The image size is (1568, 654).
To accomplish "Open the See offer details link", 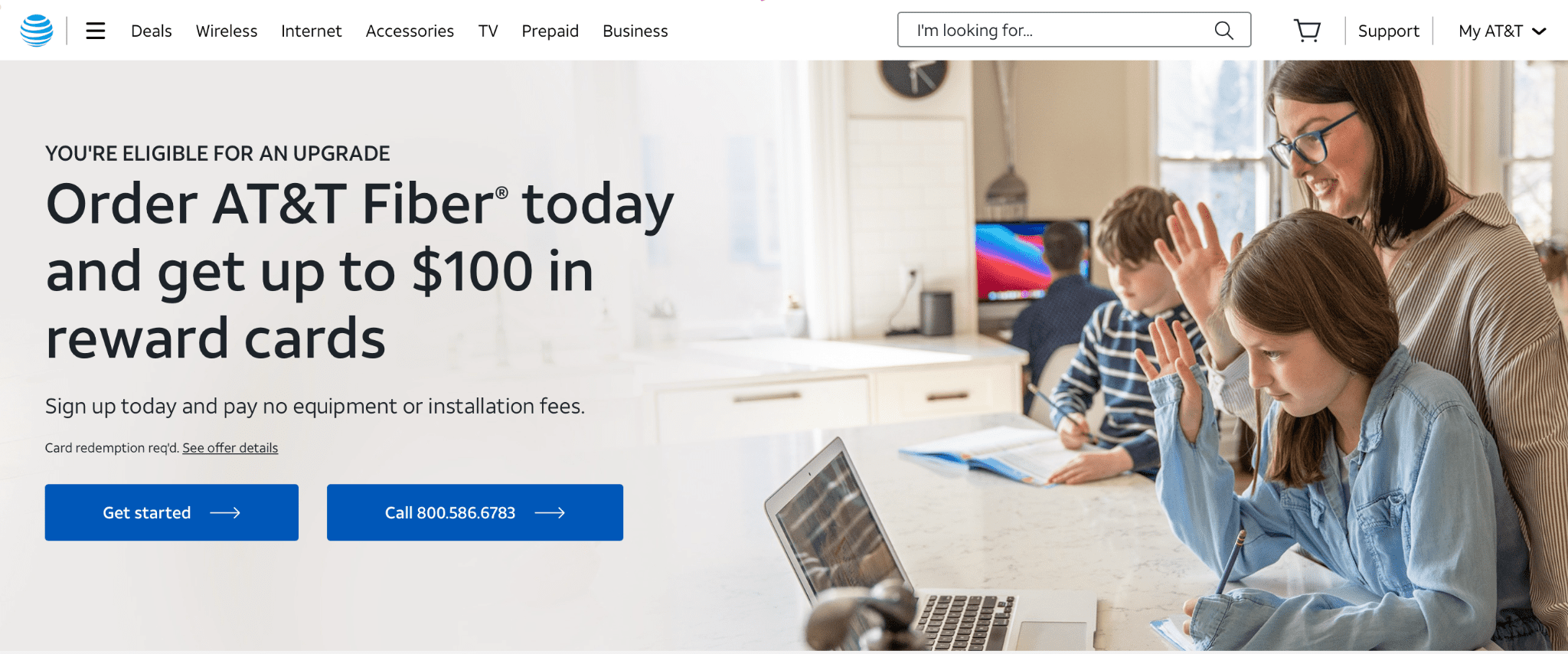I will click(230, 448).
